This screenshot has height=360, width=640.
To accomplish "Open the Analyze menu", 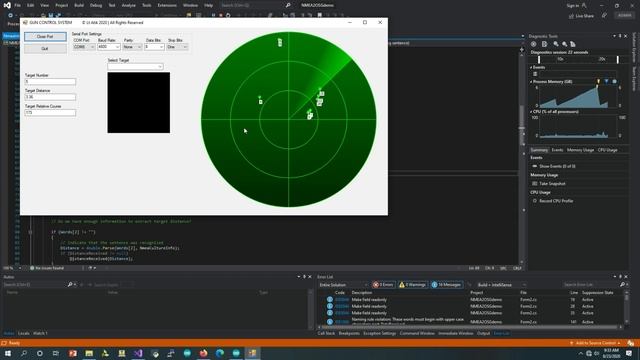I will point(129,5).
